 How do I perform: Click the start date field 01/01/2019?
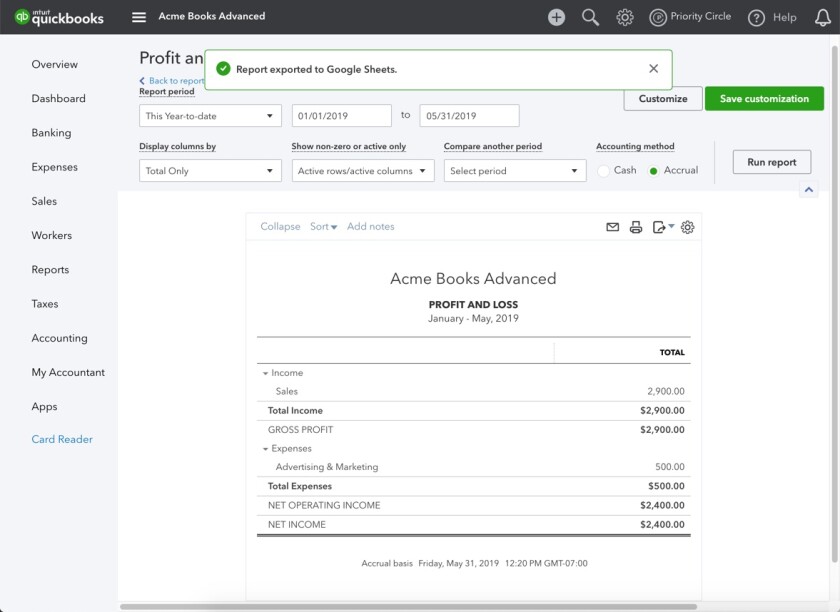[342, 116]
